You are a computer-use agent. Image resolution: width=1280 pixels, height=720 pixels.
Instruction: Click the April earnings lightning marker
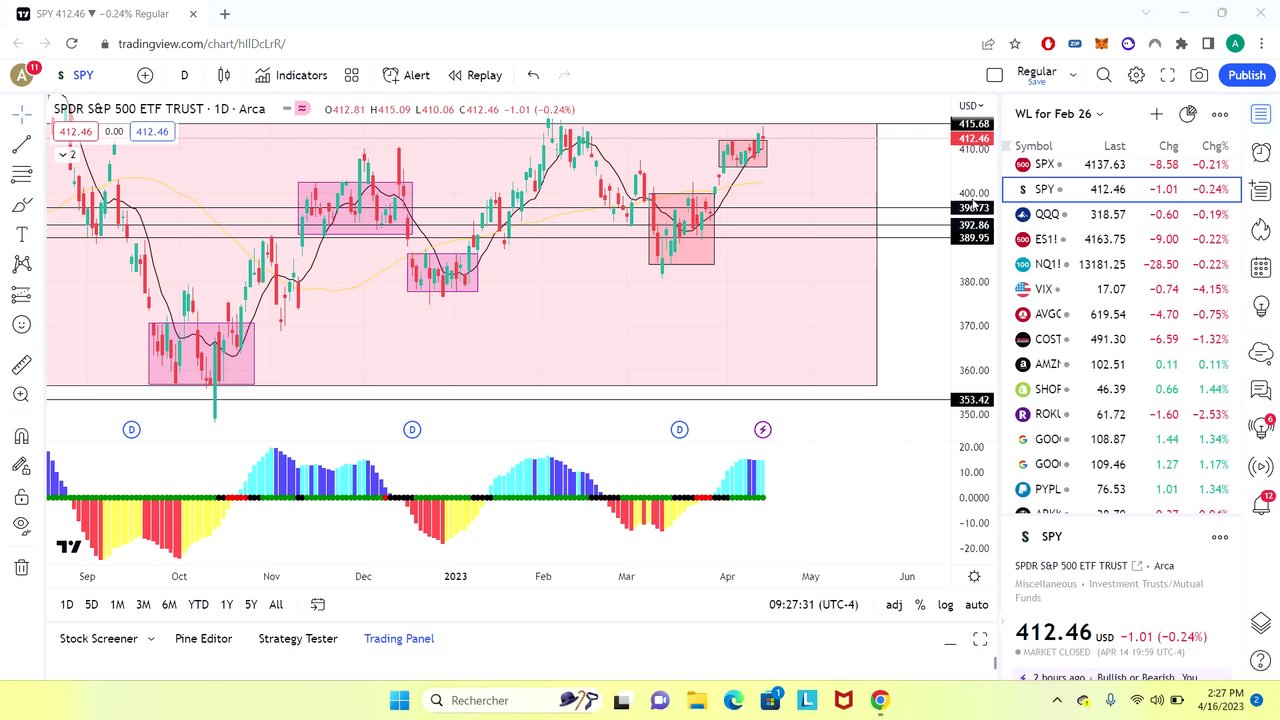pos(762,430)
